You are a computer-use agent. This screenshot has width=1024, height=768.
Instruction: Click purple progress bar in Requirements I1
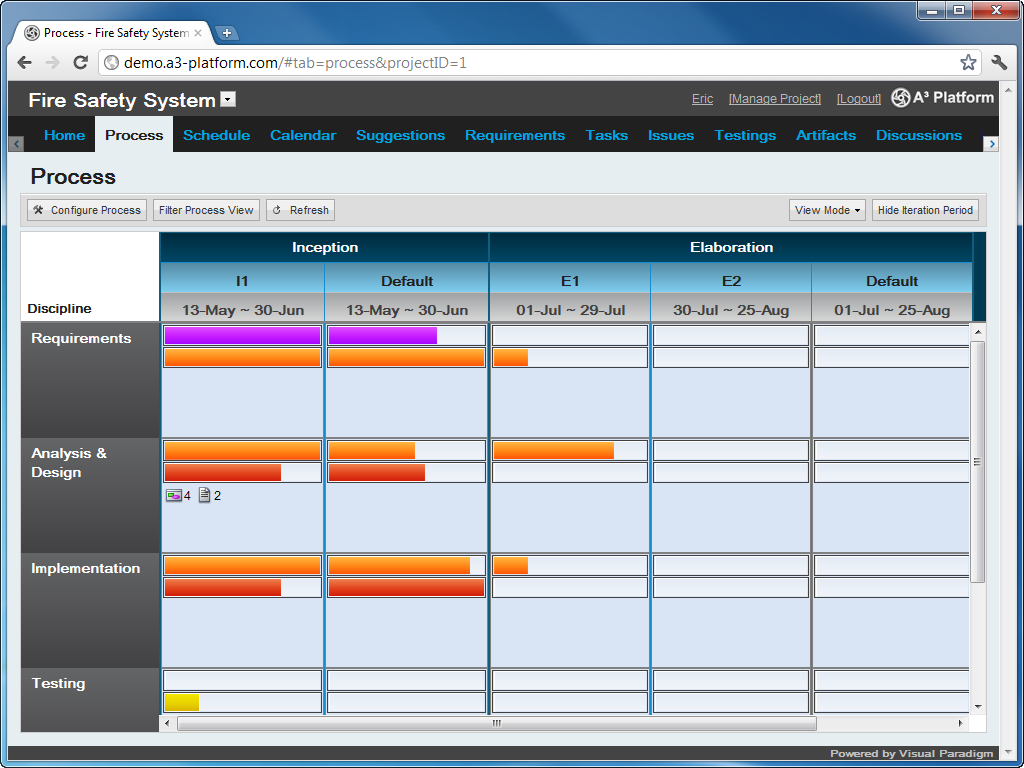point(242,336)
